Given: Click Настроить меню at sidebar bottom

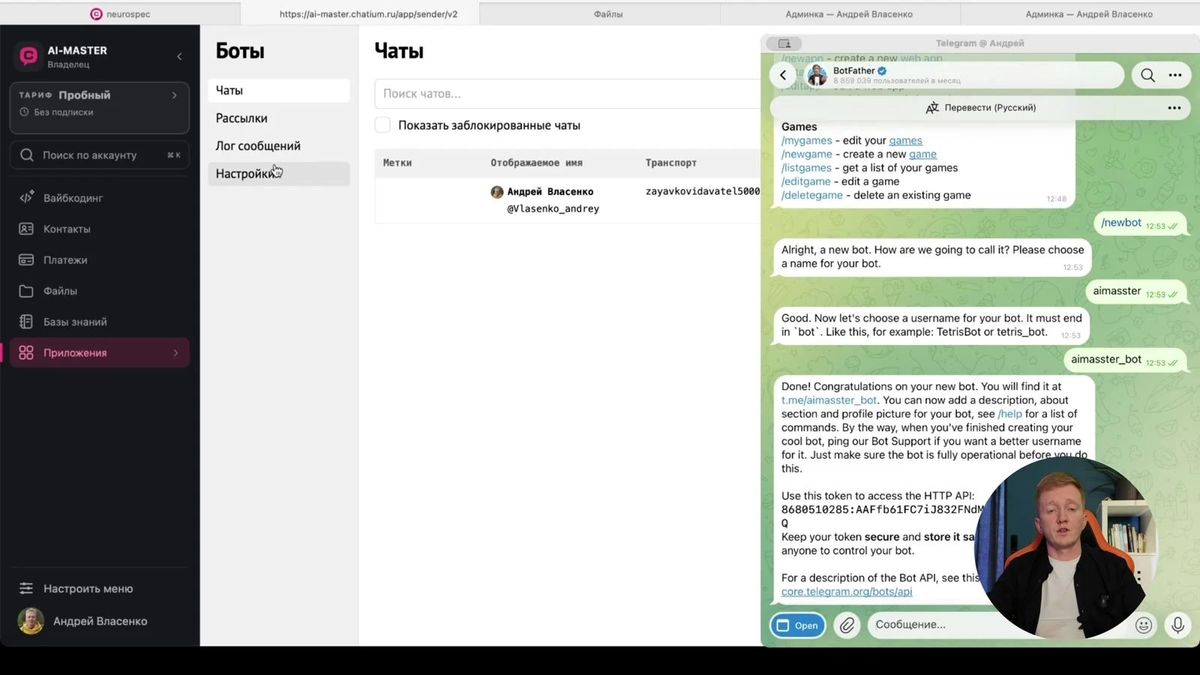Looking at the screenshot, I should 88,589.
